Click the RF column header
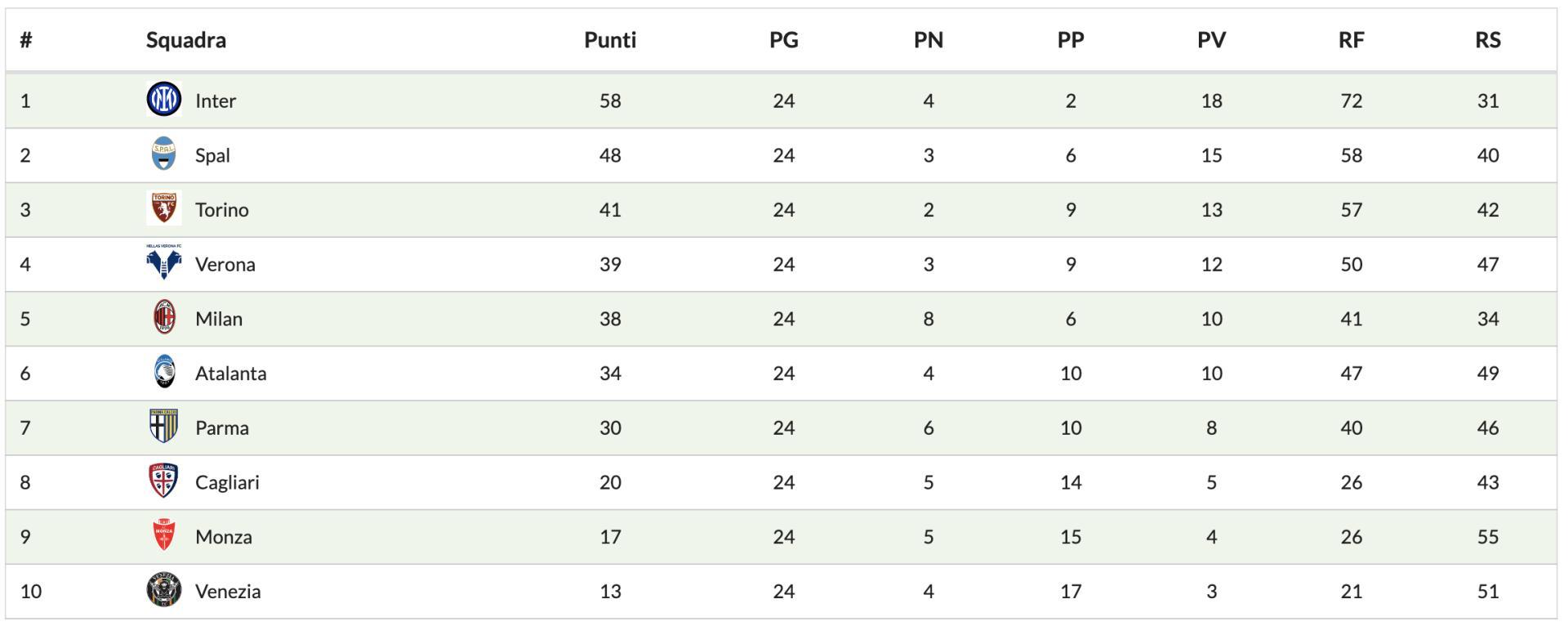Image resolution: width=1568 pixels, height=635 pixels. point(1351,40)
